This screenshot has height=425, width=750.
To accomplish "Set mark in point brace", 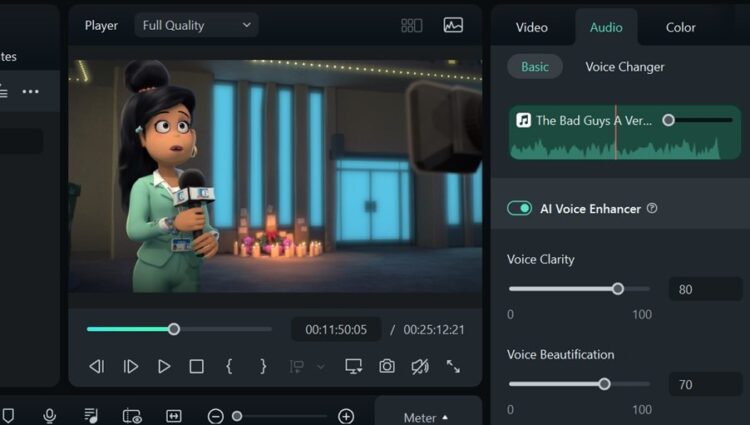I will coord(229,366).
